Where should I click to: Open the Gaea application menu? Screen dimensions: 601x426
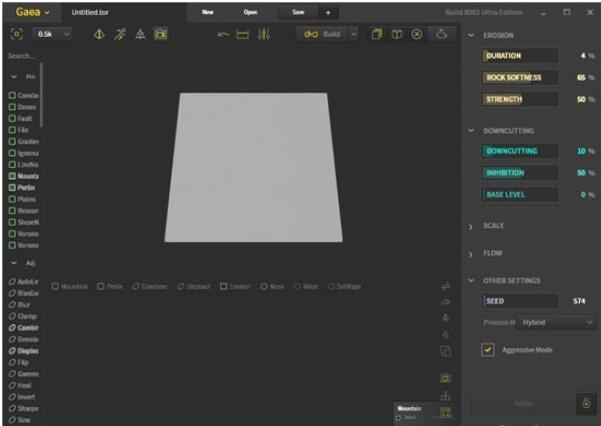click(x=30, y=12)
